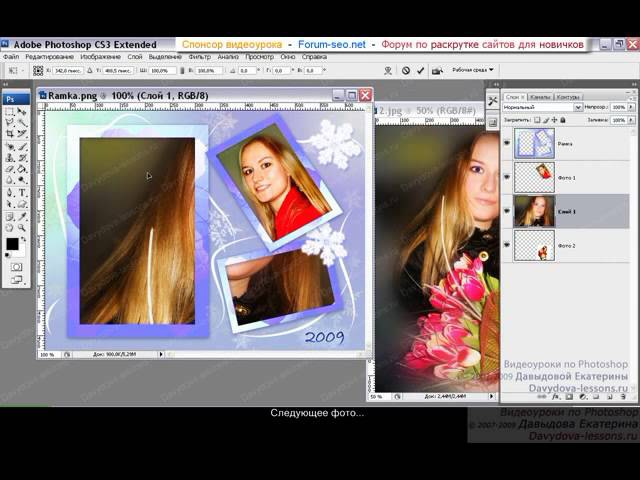
Task: Toggle the constrain proportions link icon
Action: click(x=182, y=71)
